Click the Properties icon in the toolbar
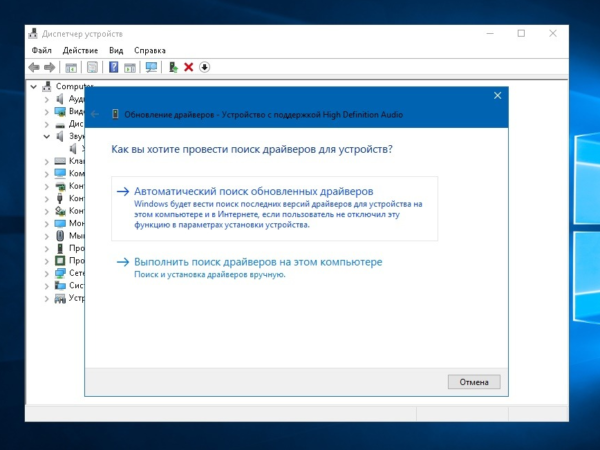The height and width of the screenshot is (450, 600). coord(92,67)
